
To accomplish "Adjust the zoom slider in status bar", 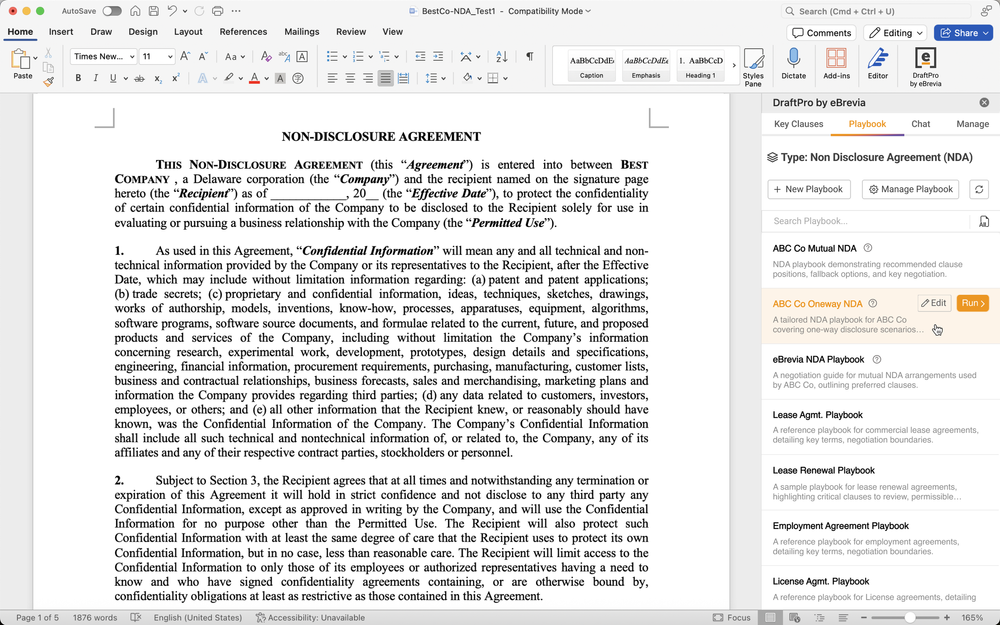I will tap(910, 617).
